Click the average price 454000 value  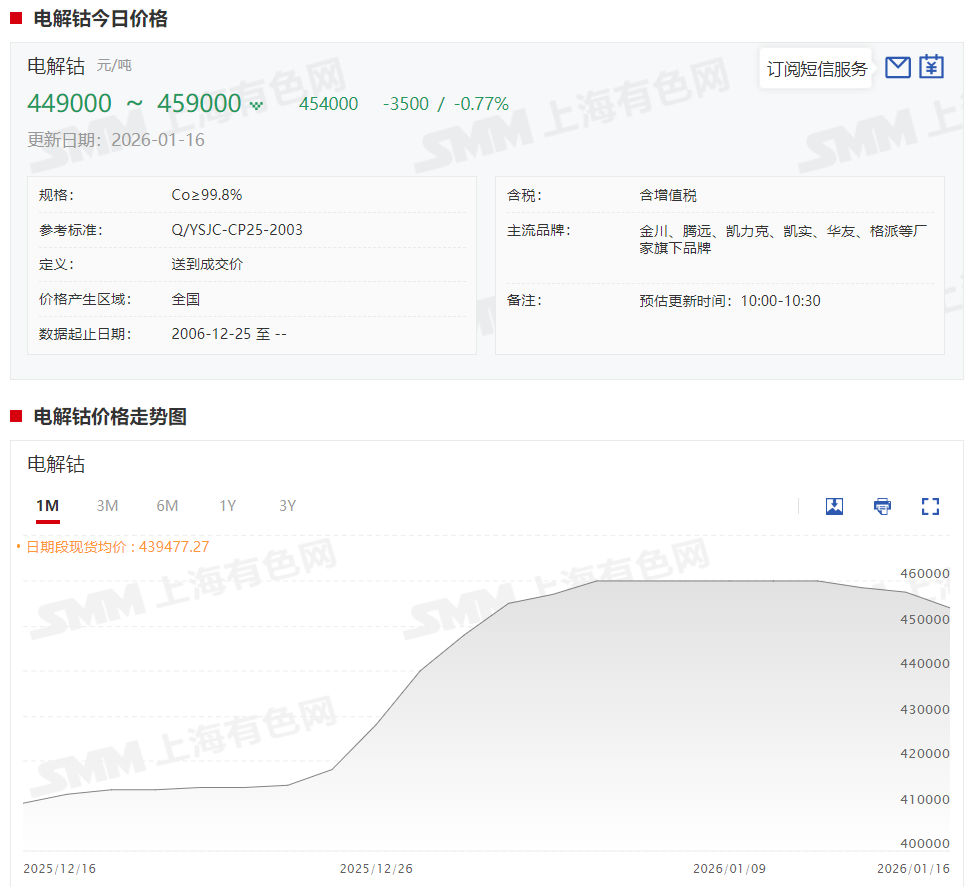[328, 104]
